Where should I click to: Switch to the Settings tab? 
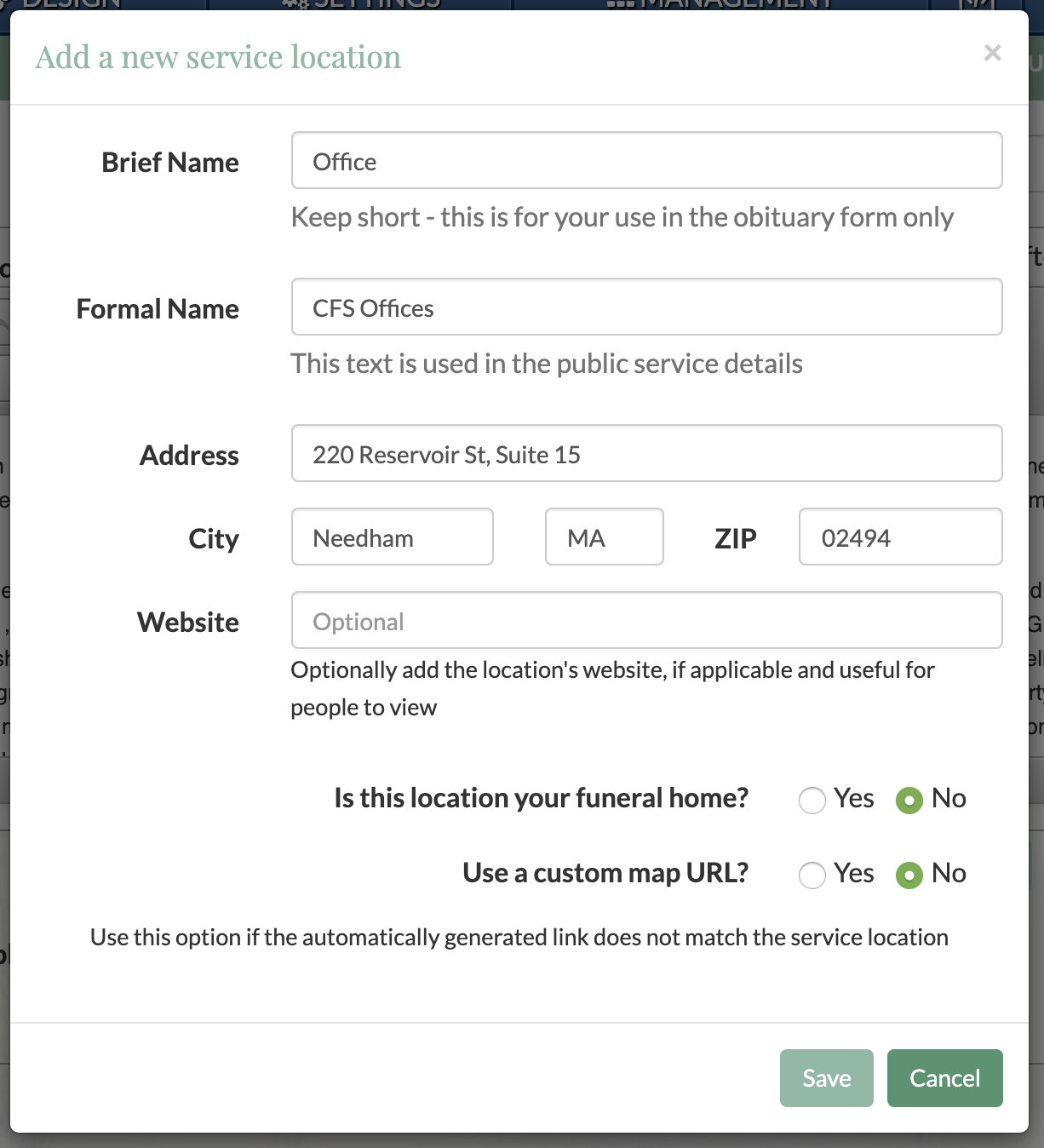(362, 4)
